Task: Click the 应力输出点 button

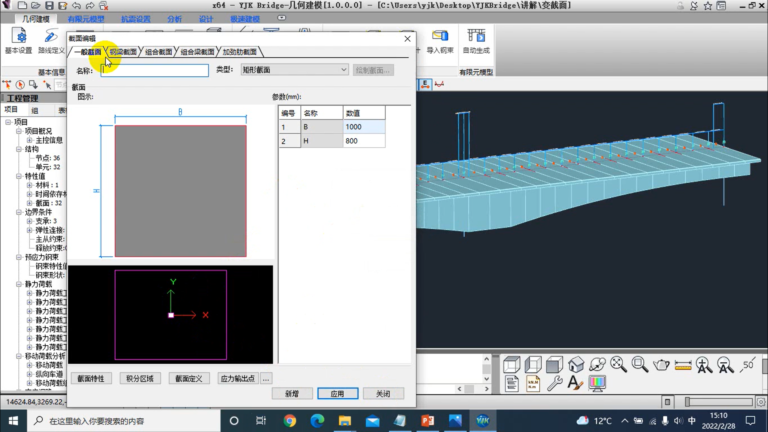Action: (x=238, y=379)
